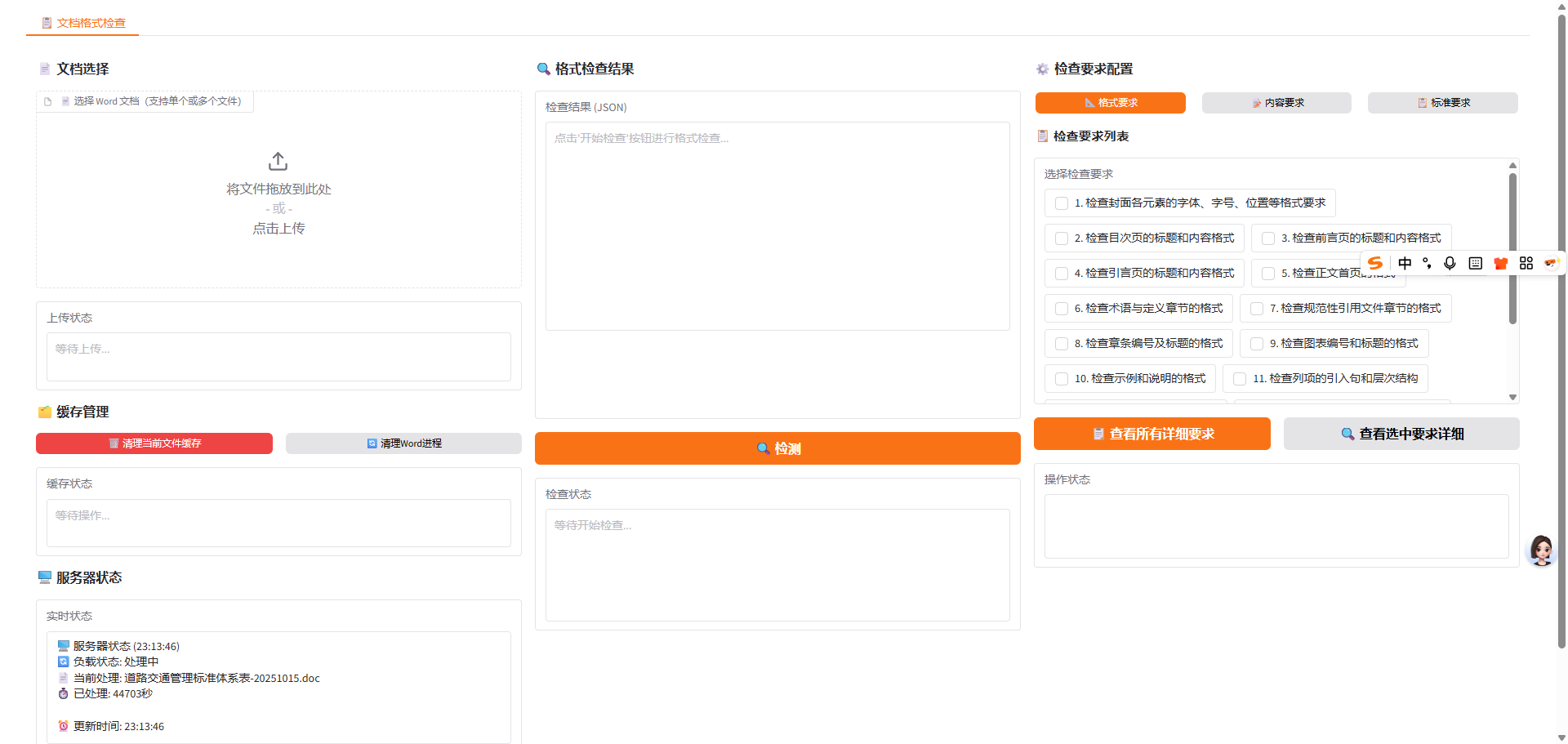Switch to the 标准要求 tab
The width and height of the screenshot is (1568, 744).
pyautogui.click(x=1442, y=103)
